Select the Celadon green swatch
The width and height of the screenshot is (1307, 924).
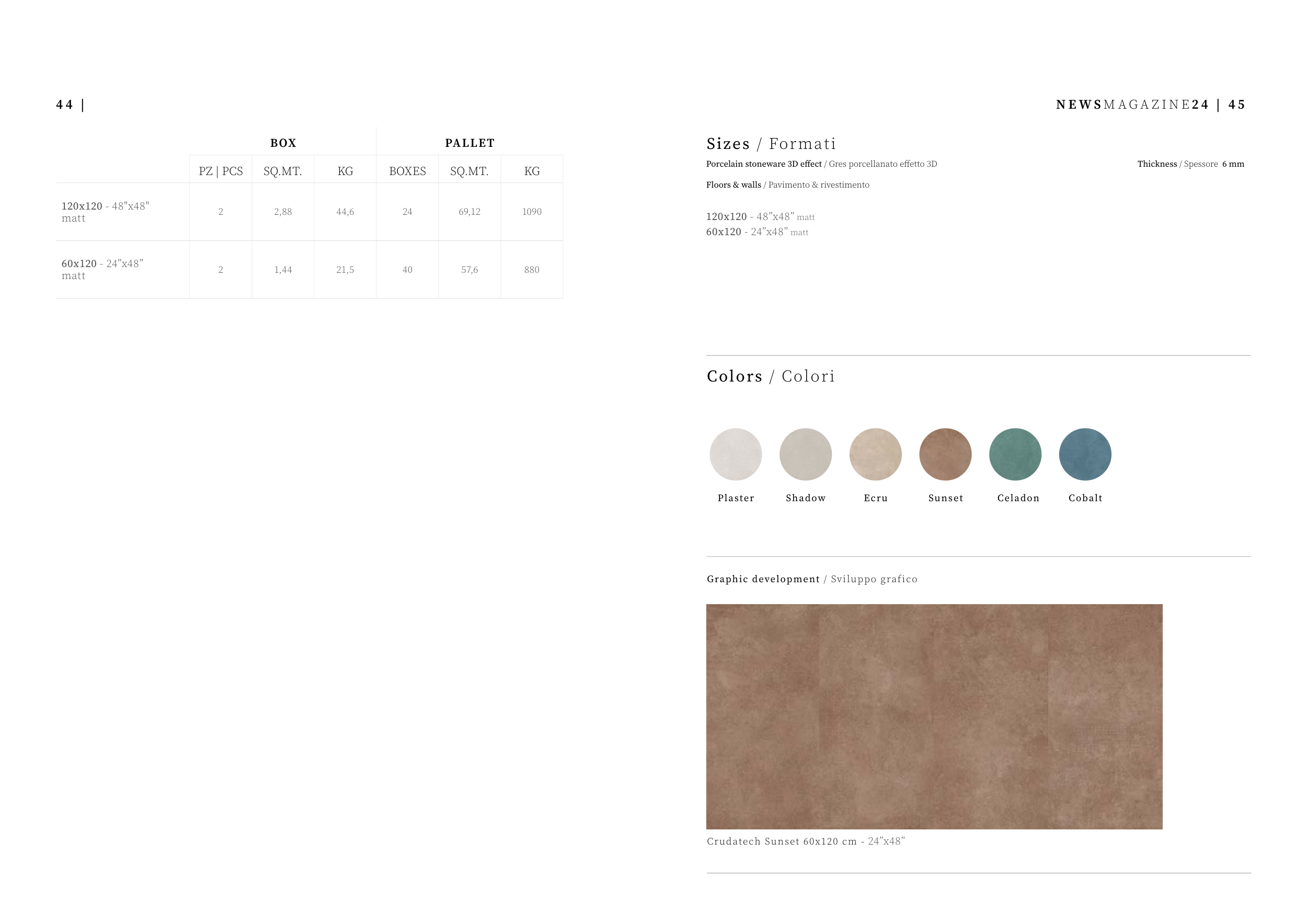(1015, 454)
